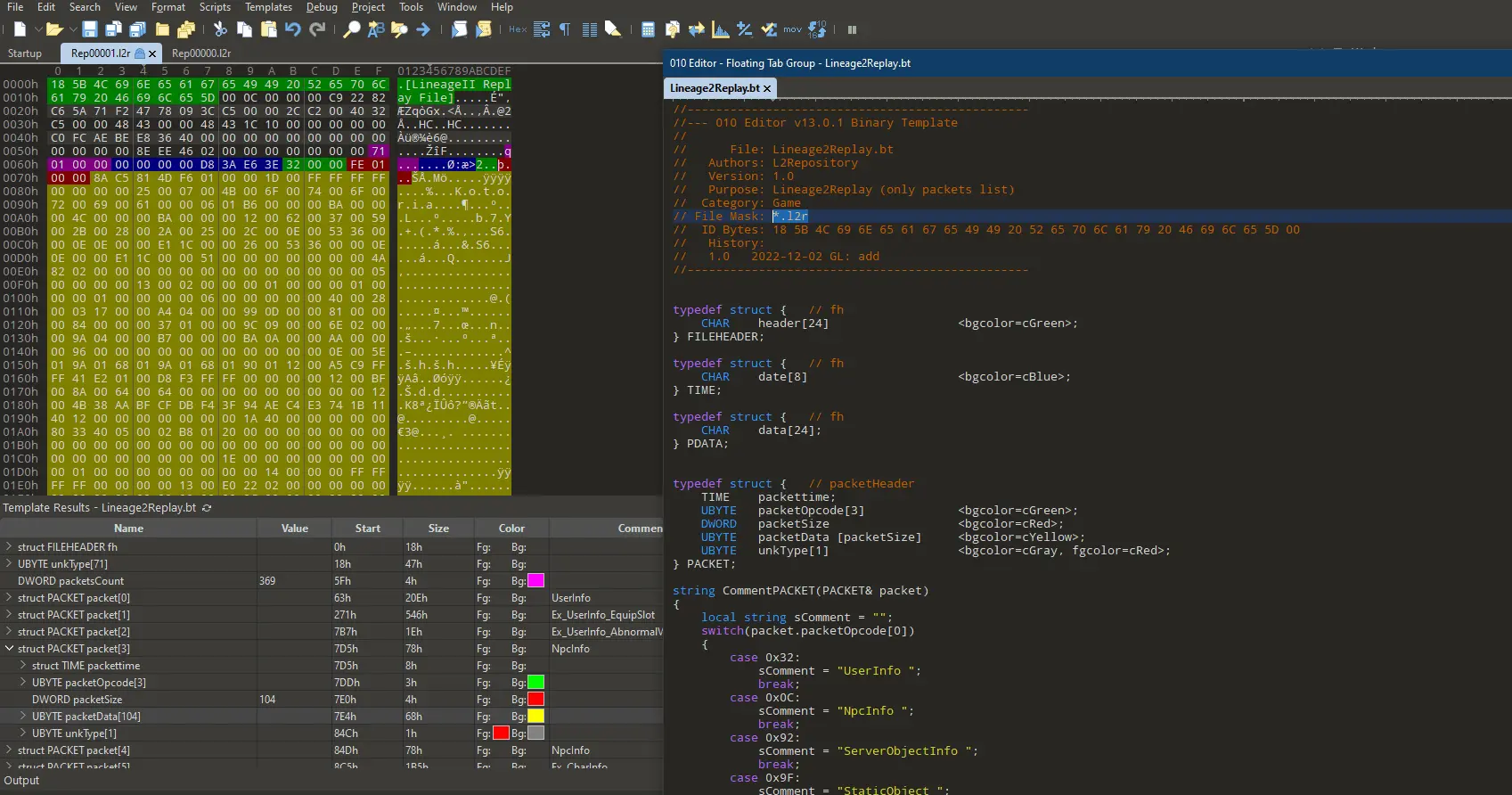This screenshot has width=1512, height=795.
Task: Click the mov disassembler icon
Action: [793, 29]
